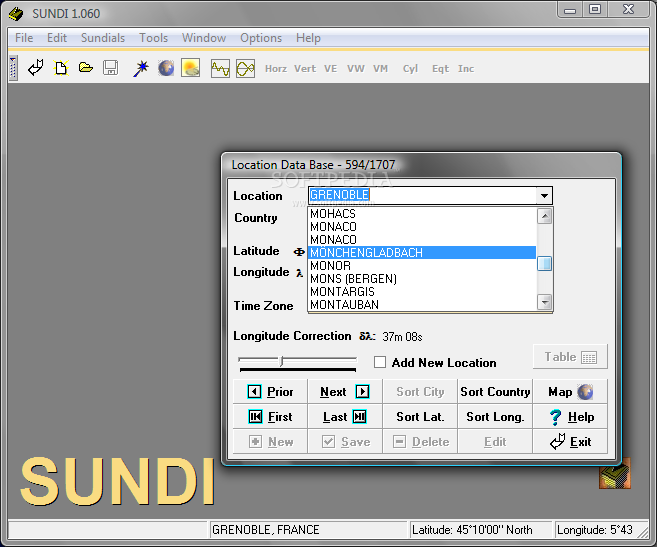Viewport: 657px width, 547px height.
Task: Open the analemma curve icon
Action: tap(246, 68)
